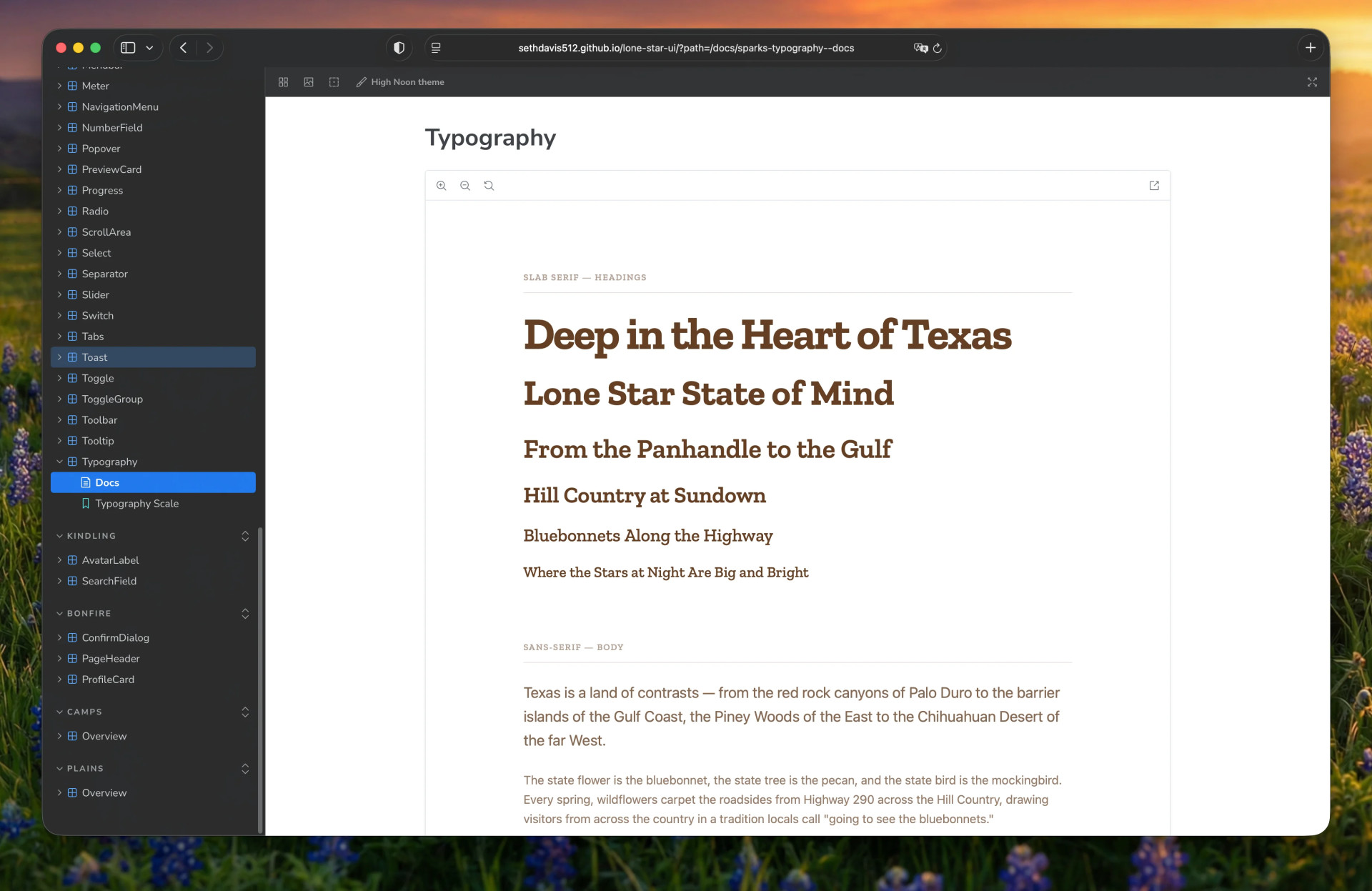Expand the NavigationMenu component tree
This screenshot has height=891, width=1372.
60,106
